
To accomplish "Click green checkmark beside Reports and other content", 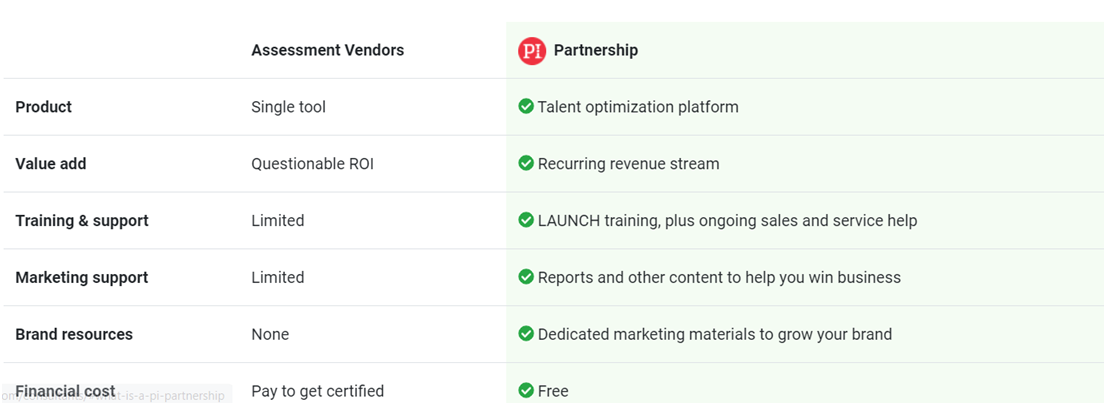I will pyautogui.click(x=526, y=276).
